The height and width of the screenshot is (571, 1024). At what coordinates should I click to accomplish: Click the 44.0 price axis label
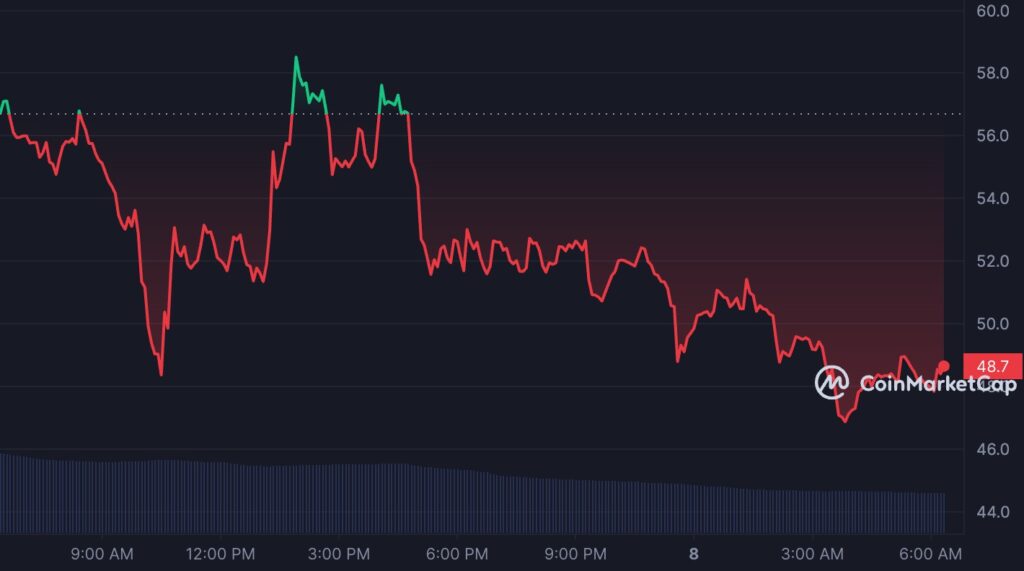(992, 512)
